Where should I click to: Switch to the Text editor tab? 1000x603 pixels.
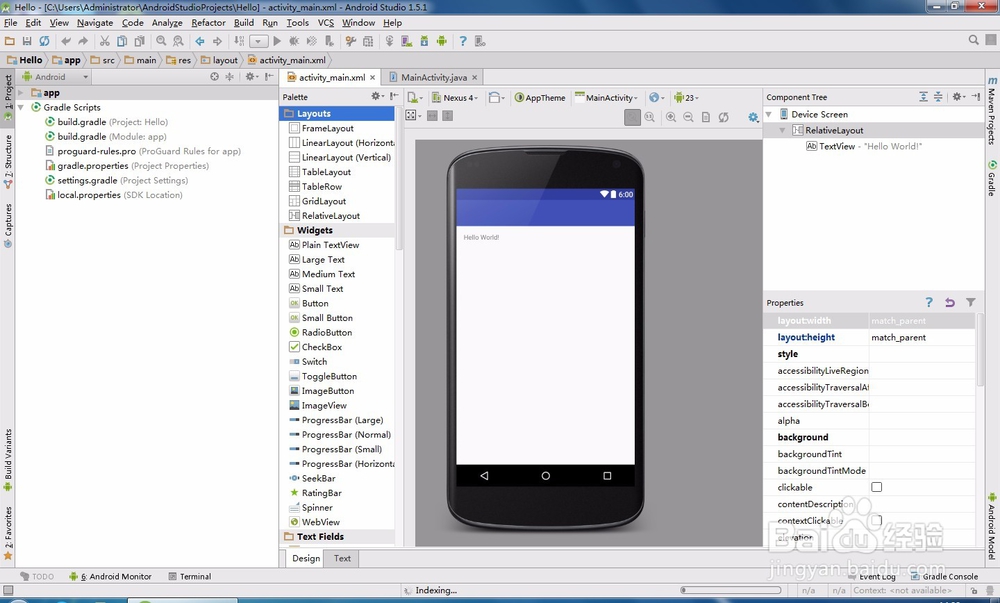342,558
